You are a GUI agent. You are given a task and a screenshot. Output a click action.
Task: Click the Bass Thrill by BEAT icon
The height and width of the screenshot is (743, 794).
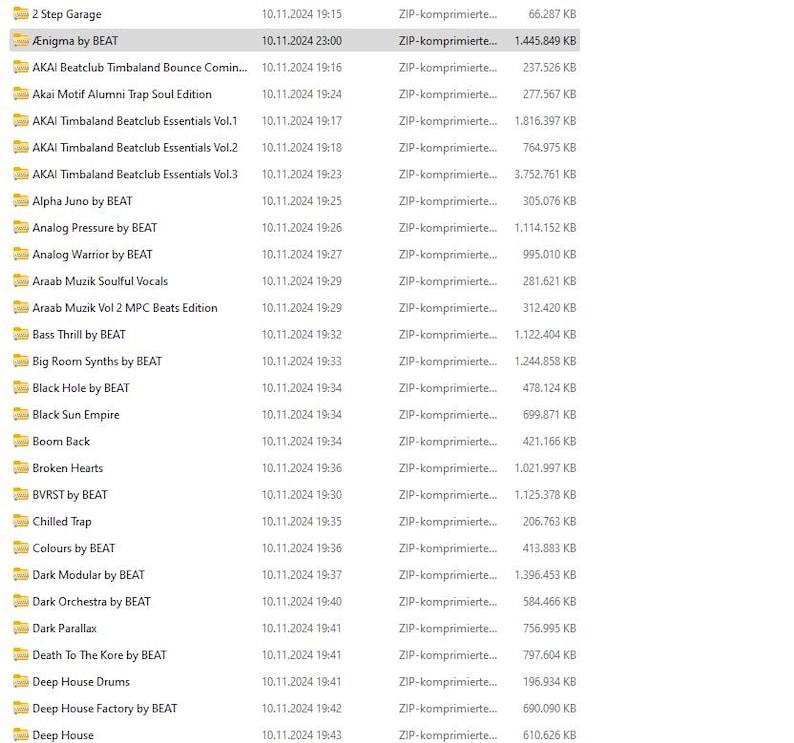(x=21, y=335)
